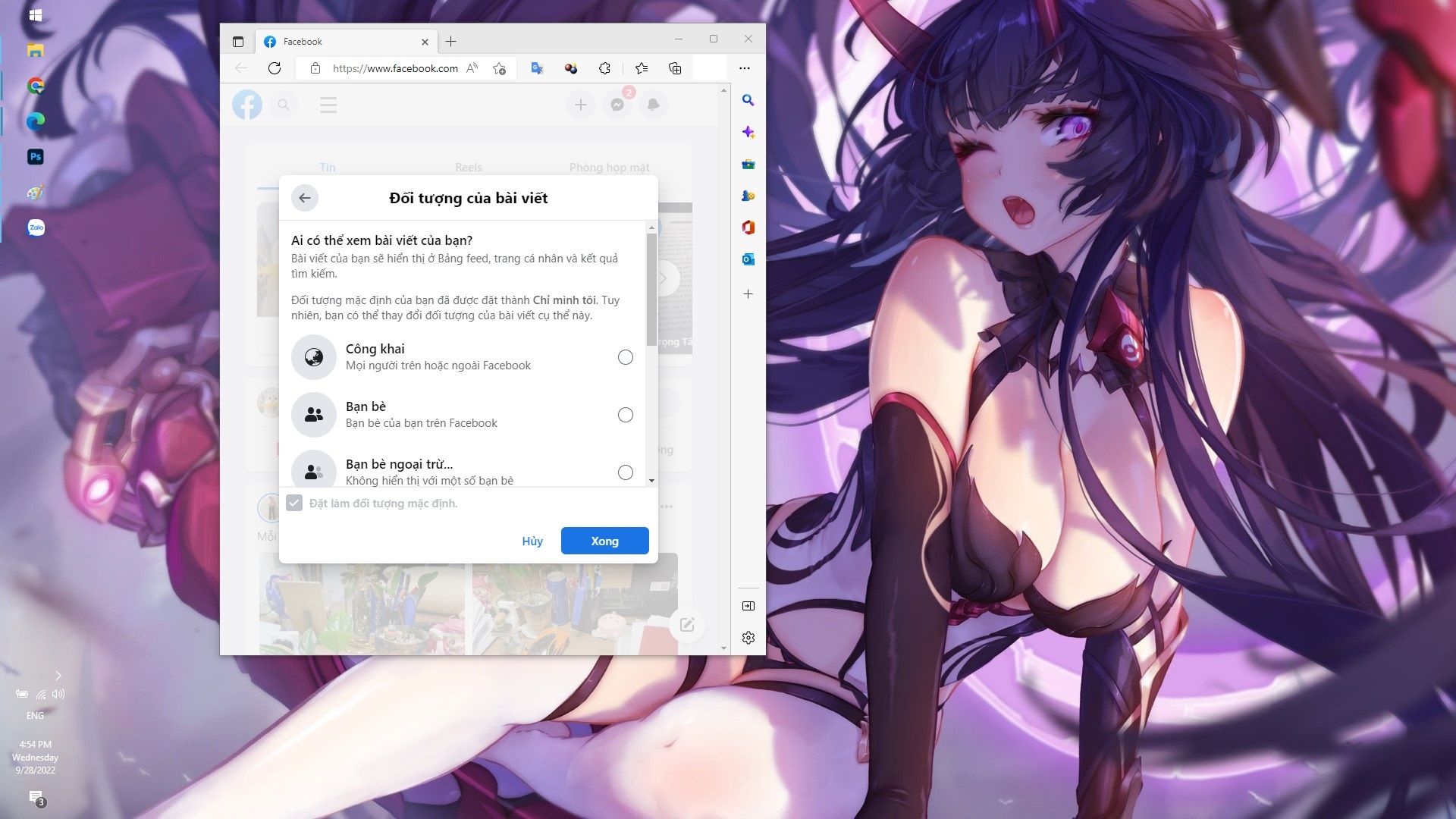The height and width of the screenshot is (819, 1456).
Task: Open Edge sidebar search
Action: (x=748, y=100)
